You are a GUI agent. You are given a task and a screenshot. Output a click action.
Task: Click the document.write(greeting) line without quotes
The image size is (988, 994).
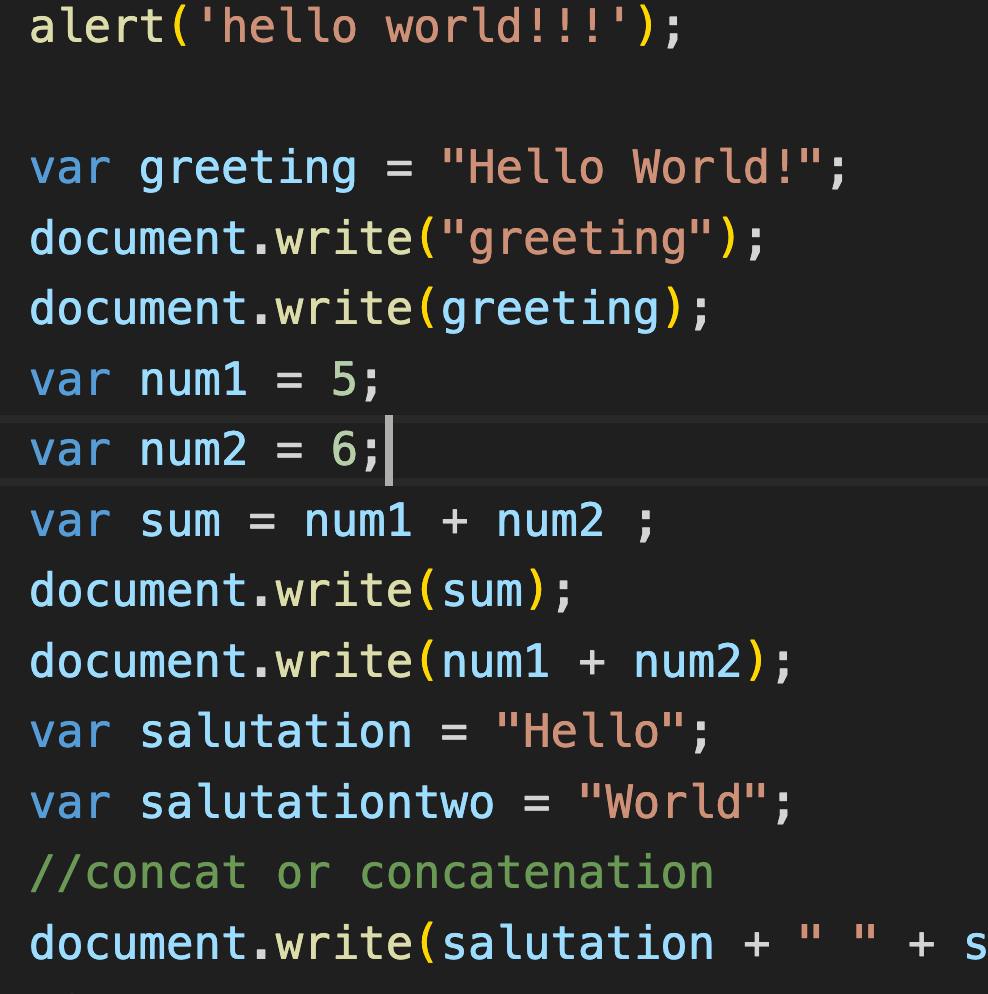(369, 310)
